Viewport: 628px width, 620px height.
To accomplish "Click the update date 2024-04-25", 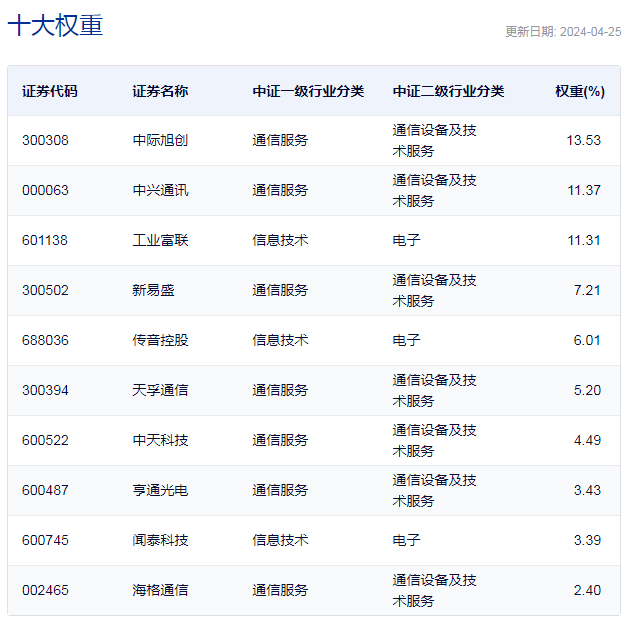I will 590,32.
